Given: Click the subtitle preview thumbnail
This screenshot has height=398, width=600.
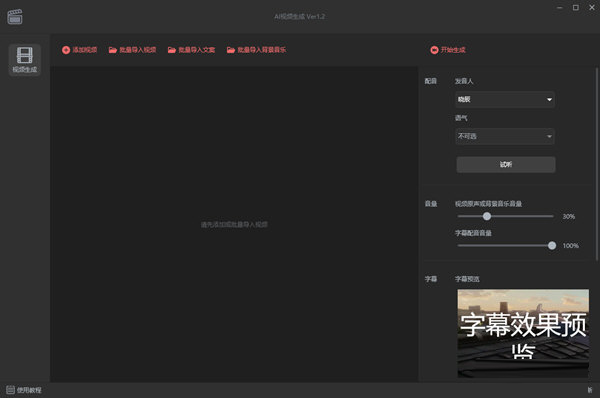Looking at the screenshot, I should [x=523, y=333].
